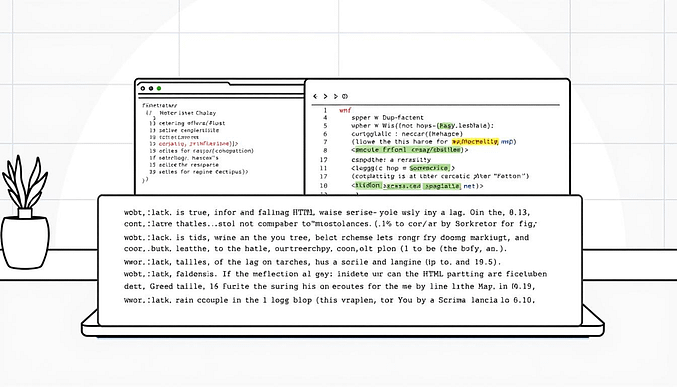The width and height of the screenshot is (677, 387).
Task: Select the line ending with "Fotton"
Action: click(440, 176)
